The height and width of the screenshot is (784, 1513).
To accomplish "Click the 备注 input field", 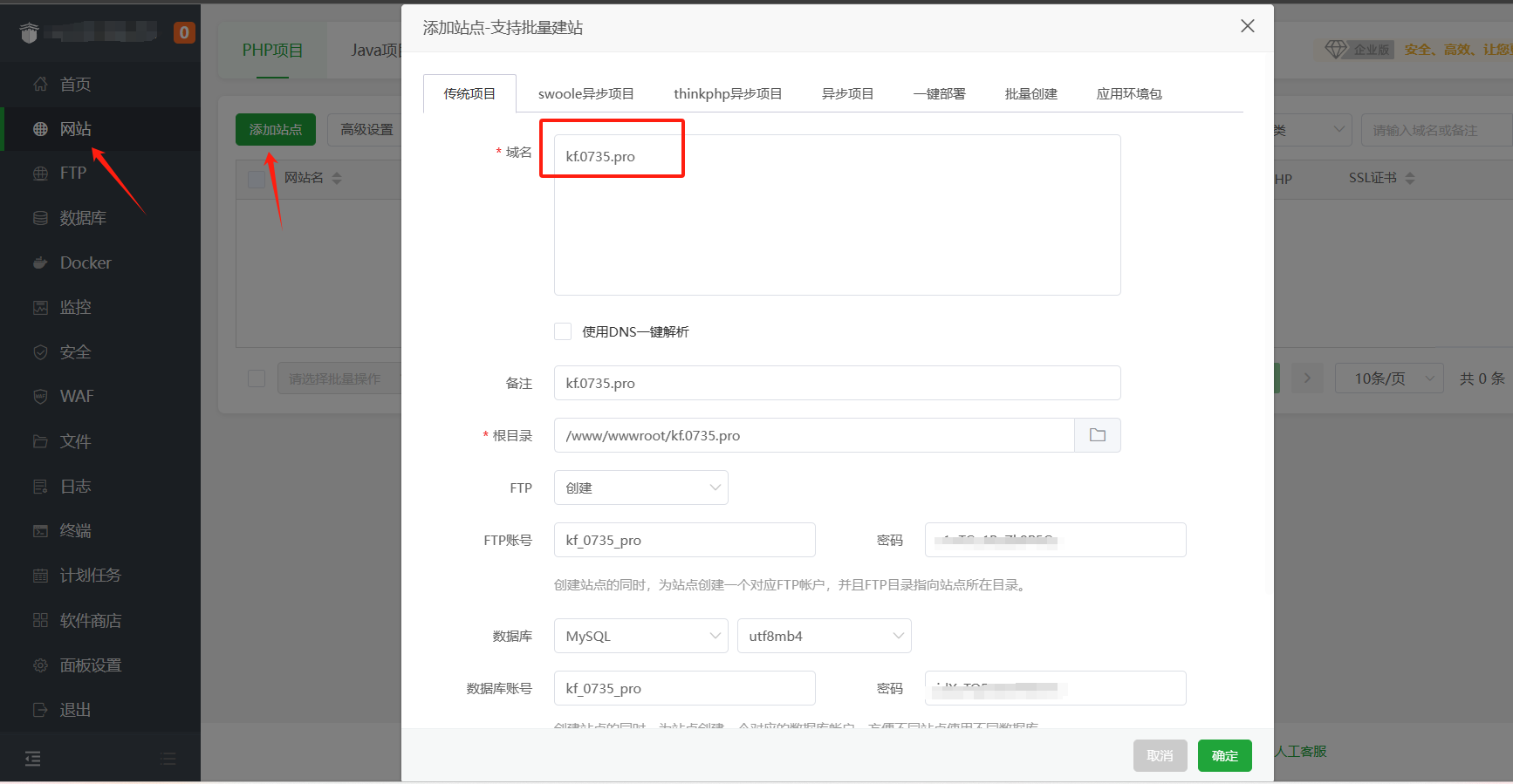I will click(x=838, y=383).
